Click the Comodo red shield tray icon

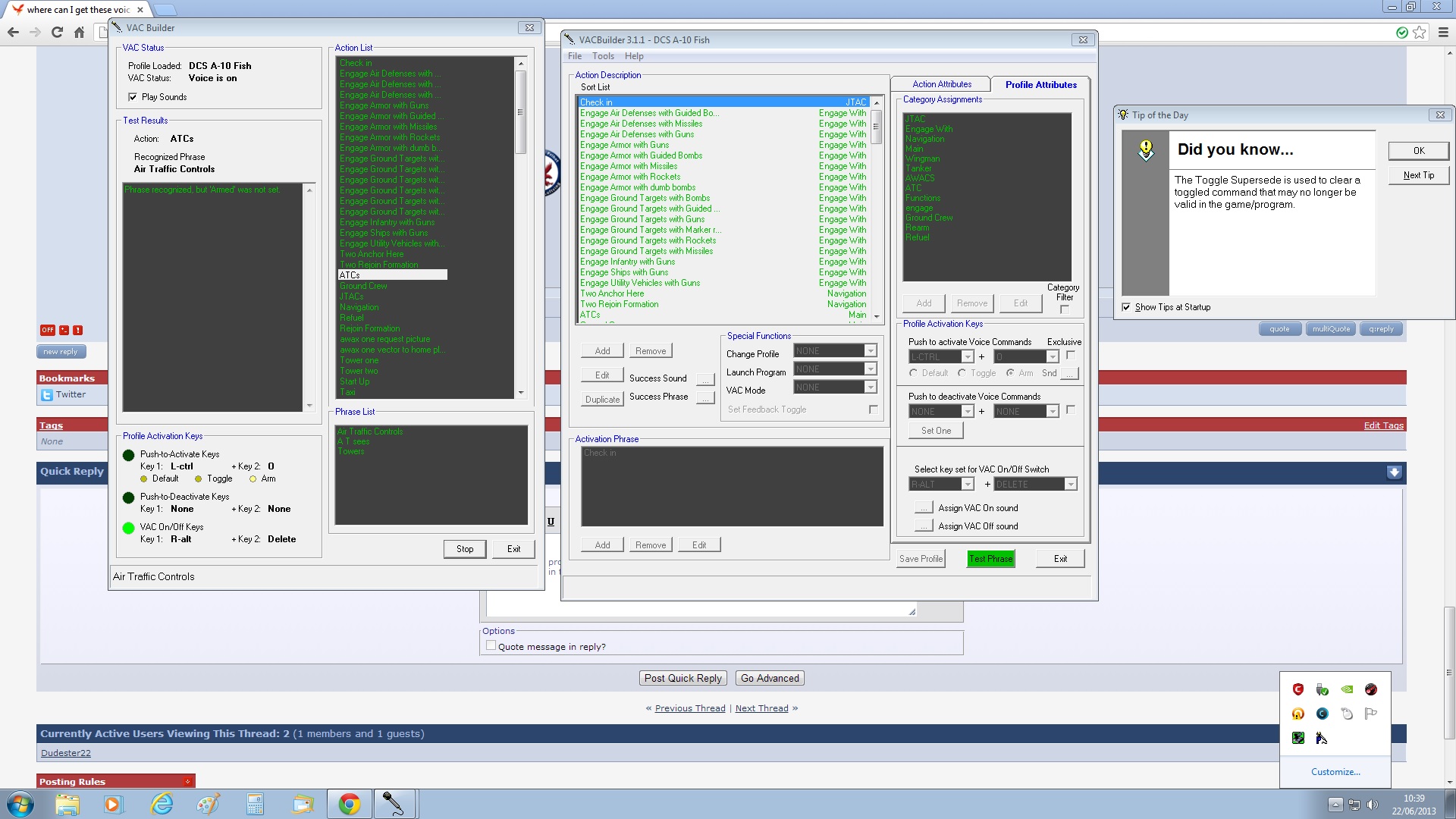(x=1298, y=689)
